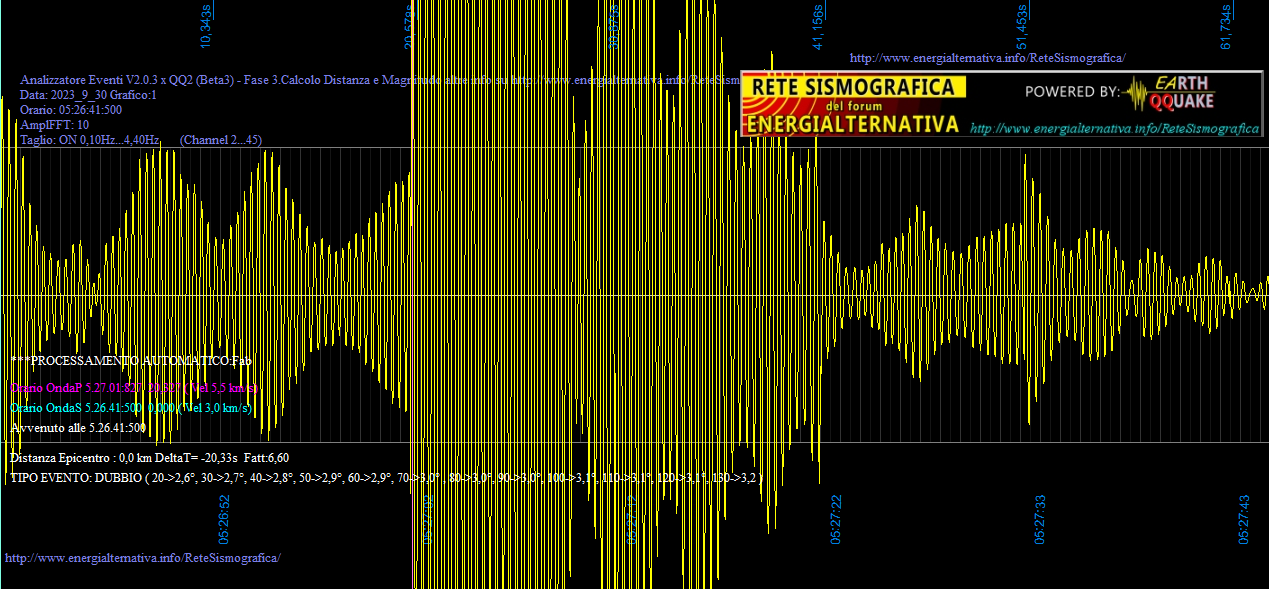Image resolution: width=1269 pixels, height=589 pixels.
Task: Click the 05:26:52 clock-time label
Action: (x=225, y=518)
